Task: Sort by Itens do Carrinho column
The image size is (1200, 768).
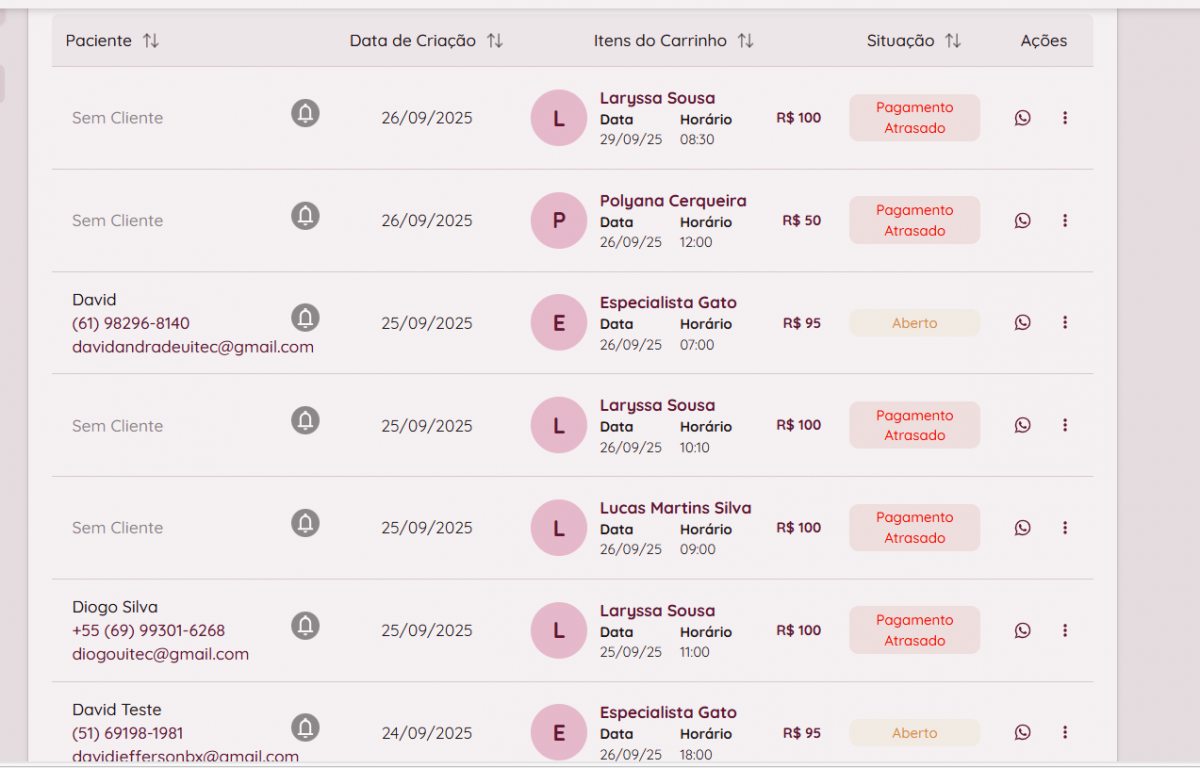Action: click(745, 41)
